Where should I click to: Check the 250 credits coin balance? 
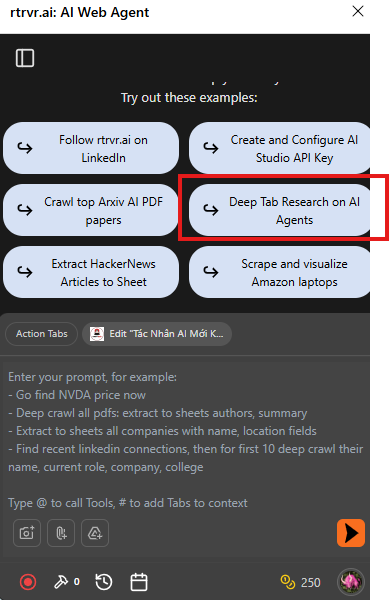click(x=300, y=582)
